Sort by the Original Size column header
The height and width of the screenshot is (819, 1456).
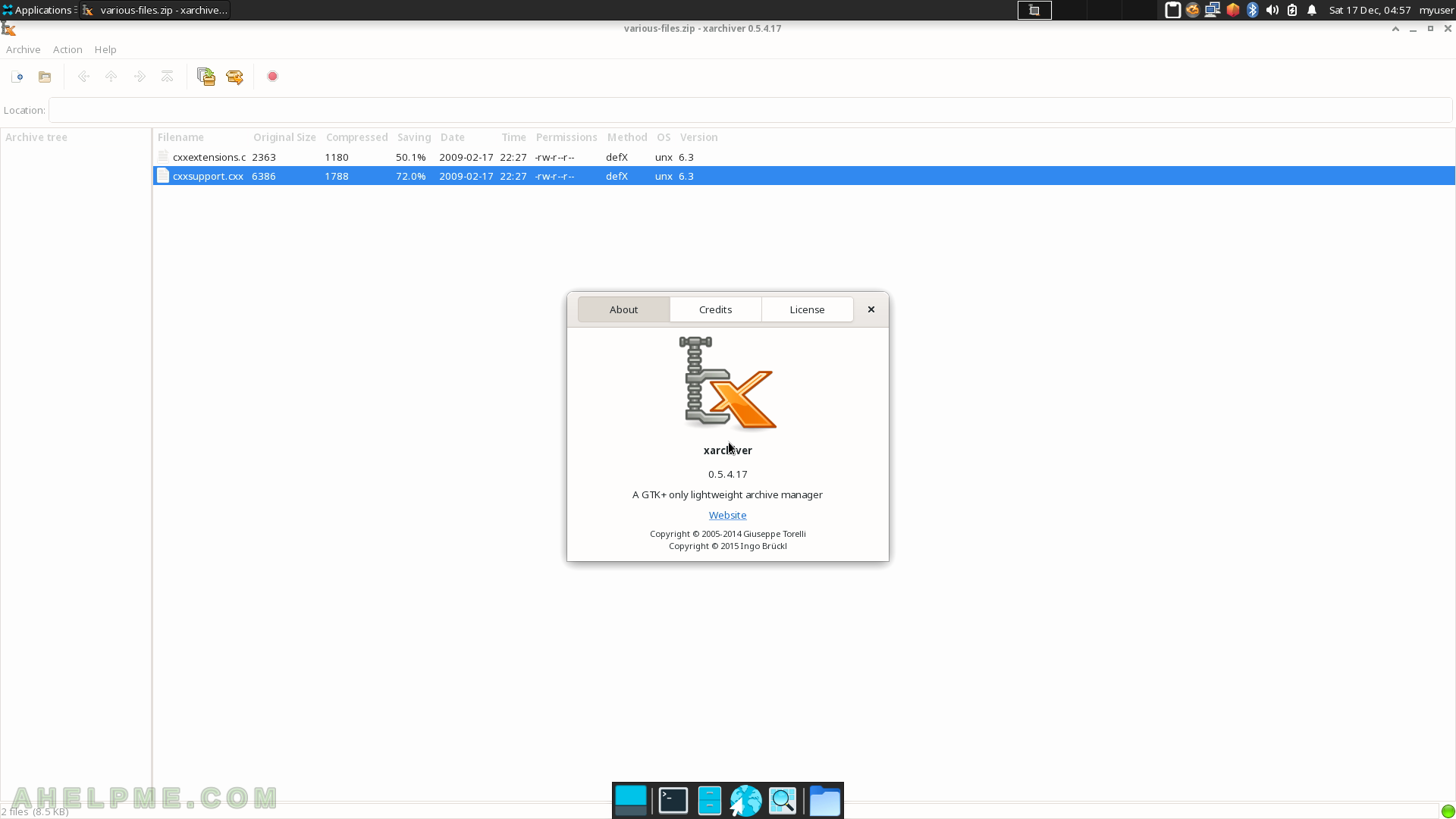[284, 137]
